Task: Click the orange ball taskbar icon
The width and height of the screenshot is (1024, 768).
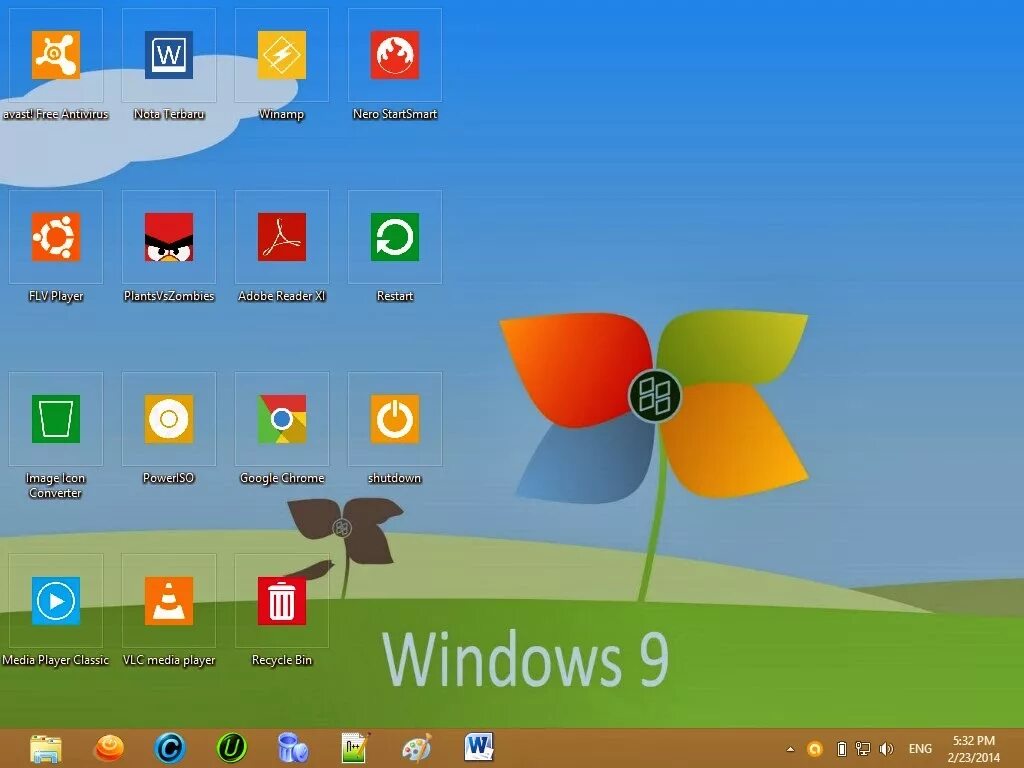Action: pos(109,748)
